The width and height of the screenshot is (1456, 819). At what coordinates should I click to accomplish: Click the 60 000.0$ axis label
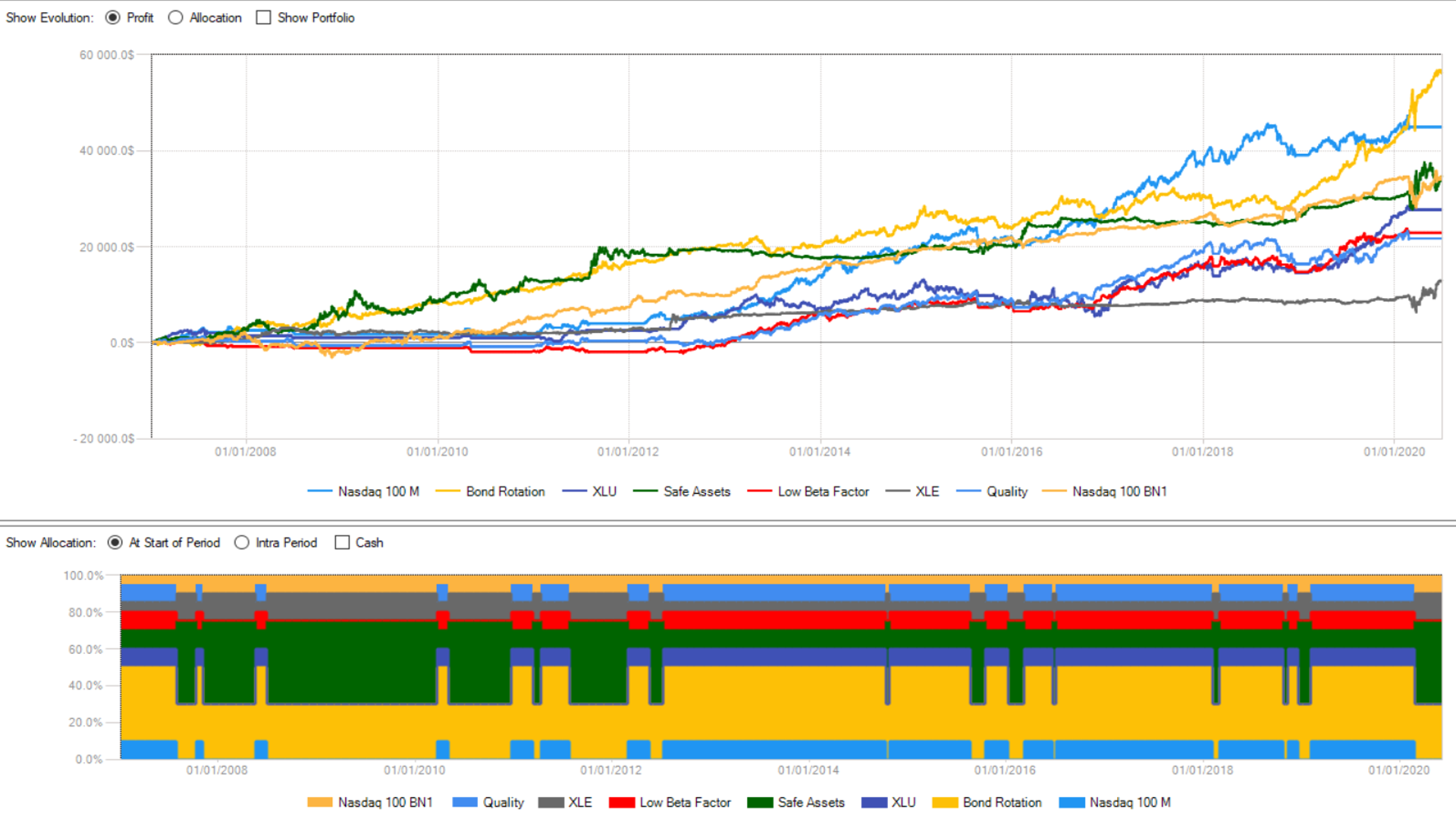(107, 55)
